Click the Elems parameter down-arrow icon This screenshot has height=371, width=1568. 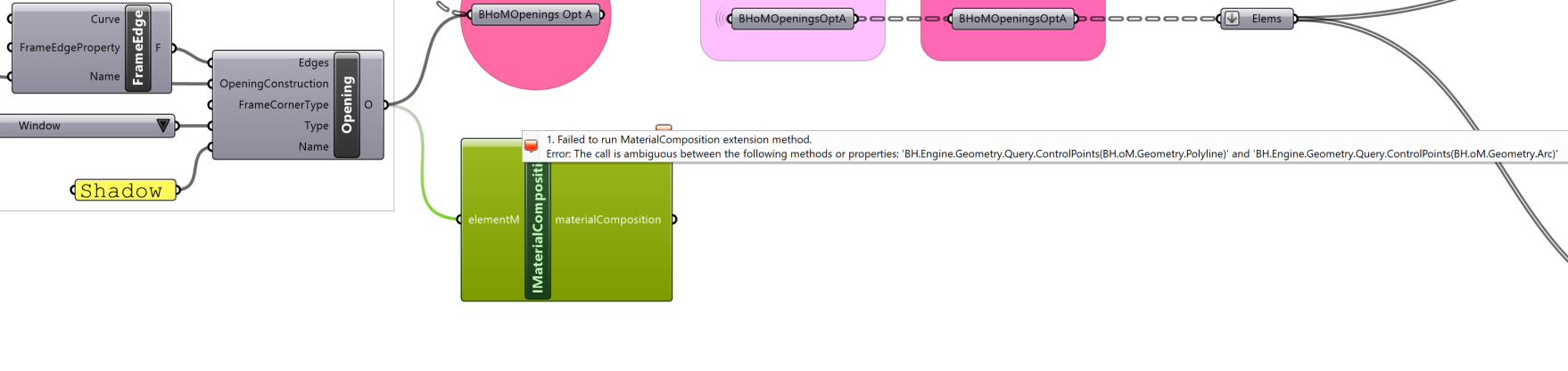pyautogui.click(x=1232, y=19)
